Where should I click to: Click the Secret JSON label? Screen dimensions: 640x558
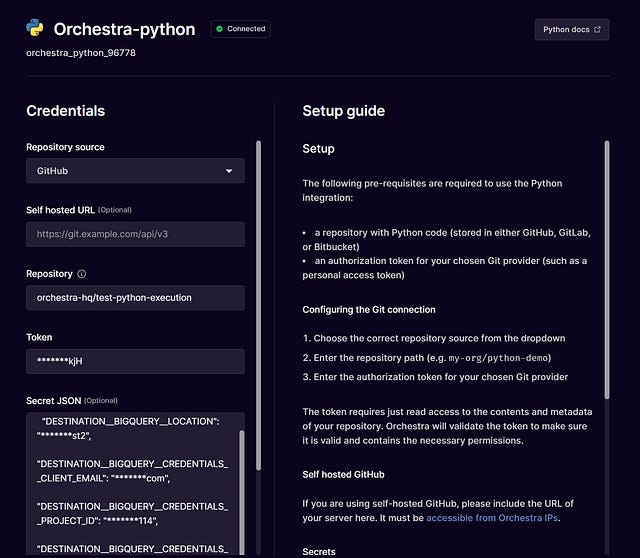(x=53, y=401)
